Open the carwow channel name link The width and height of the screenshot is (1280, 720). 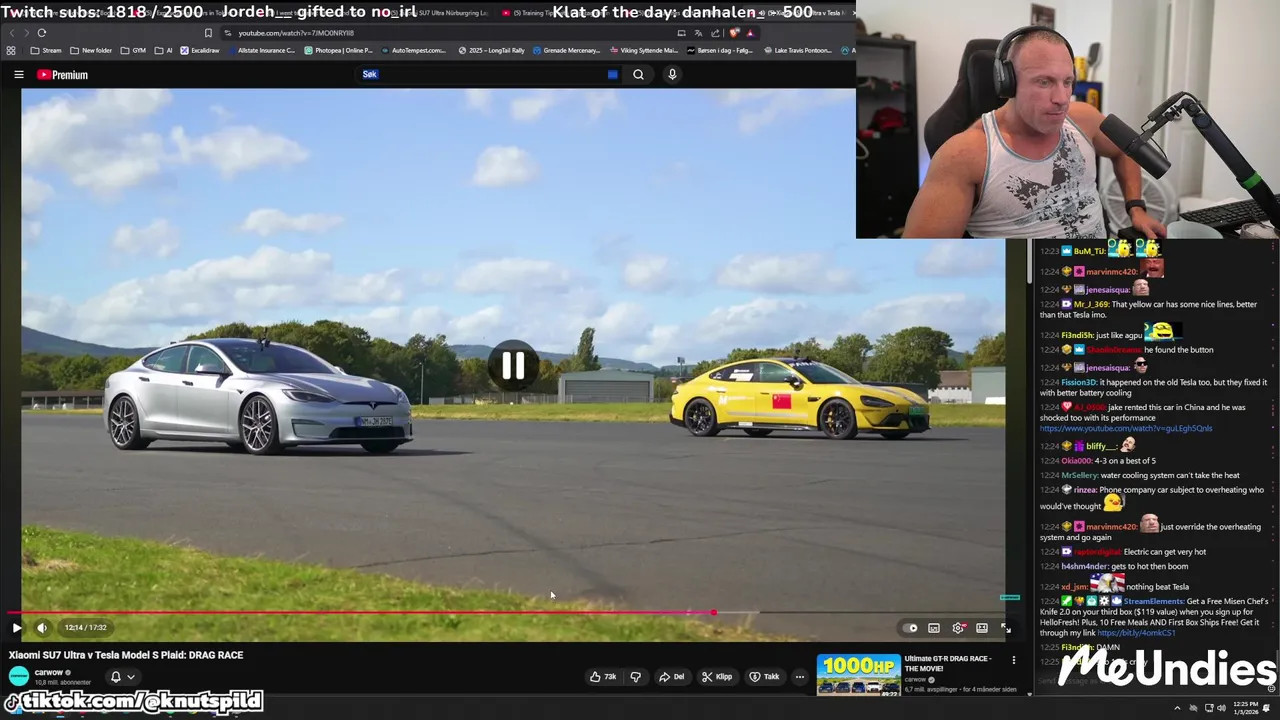click(49, 673)
